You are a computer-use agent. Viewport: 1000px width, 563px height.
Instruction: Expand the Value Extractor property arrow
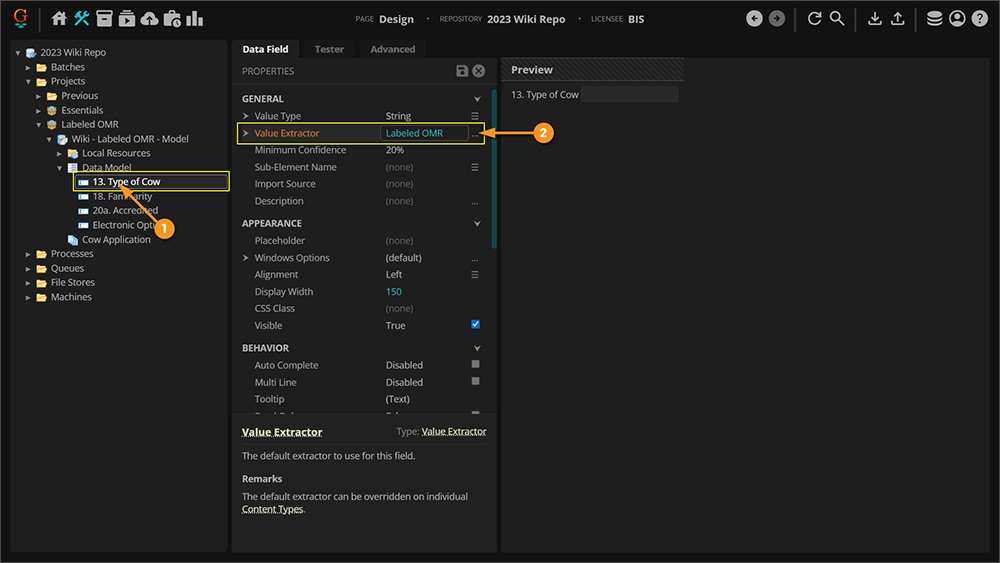[246, 133]
